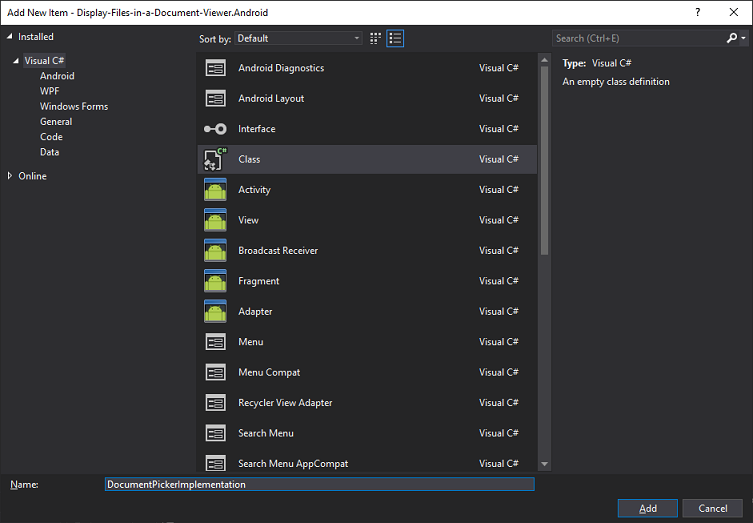Click the Menu template icon
Image resolution: width=753 pixels, height=523 pixels.
(x=216, y=342)
